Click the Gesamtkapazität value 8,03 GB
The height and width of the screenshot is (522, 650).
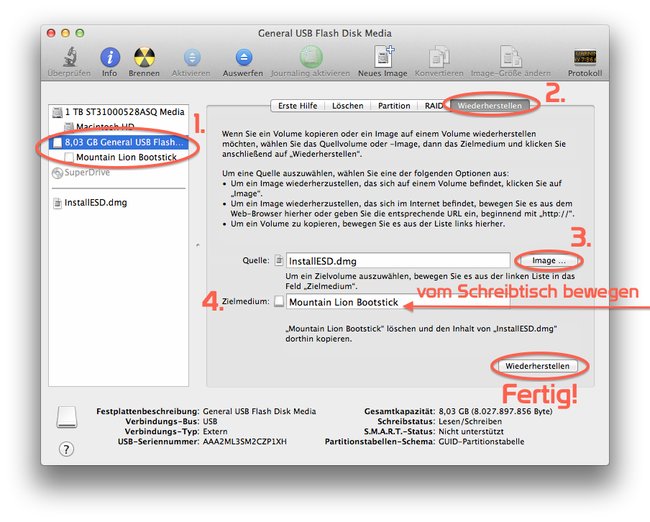pos(495,411)
